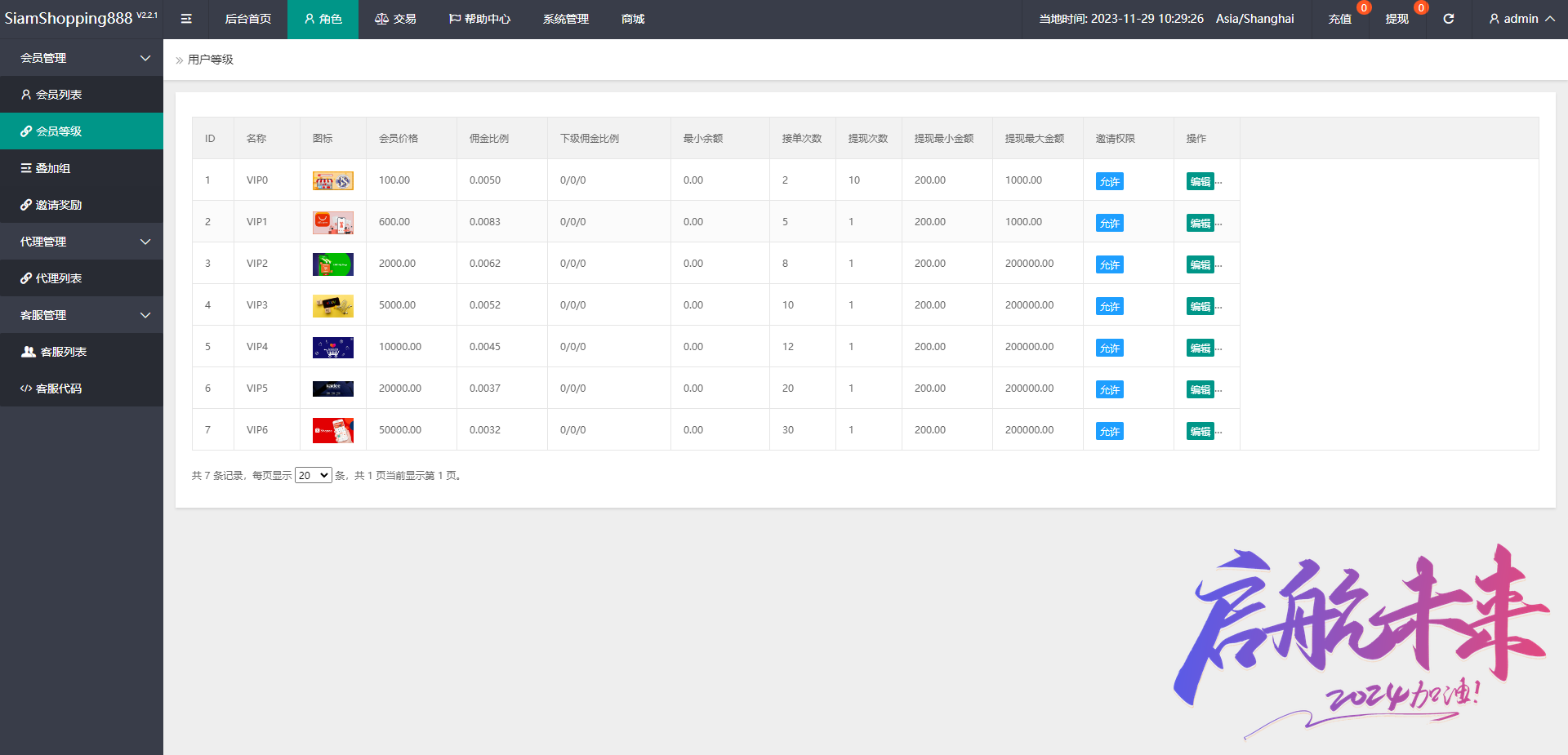
Task: Open 会员列表 in sidebar
Action: click(82, 95)
